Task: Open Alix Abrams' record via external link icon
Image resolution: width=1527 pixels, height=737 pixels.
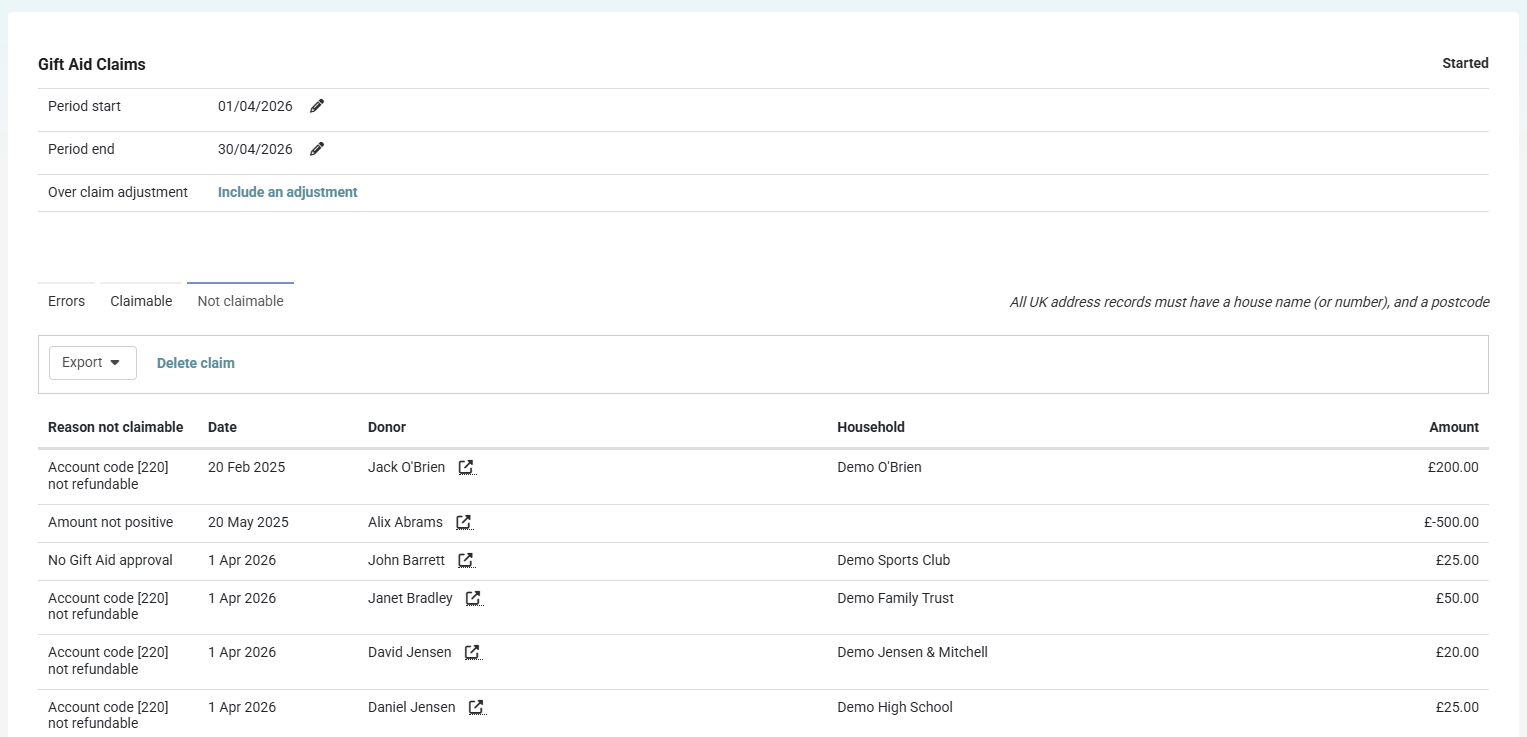Action: click(x=463, y=522)
